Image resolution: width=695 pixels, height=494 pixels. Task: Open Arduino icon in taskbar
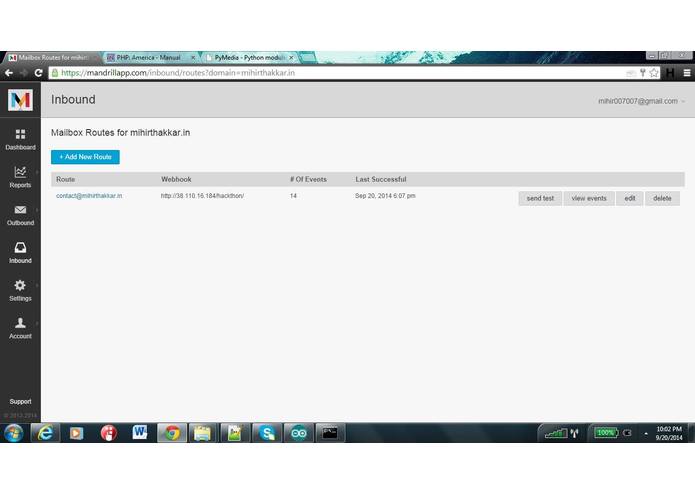tap(299, 433)
